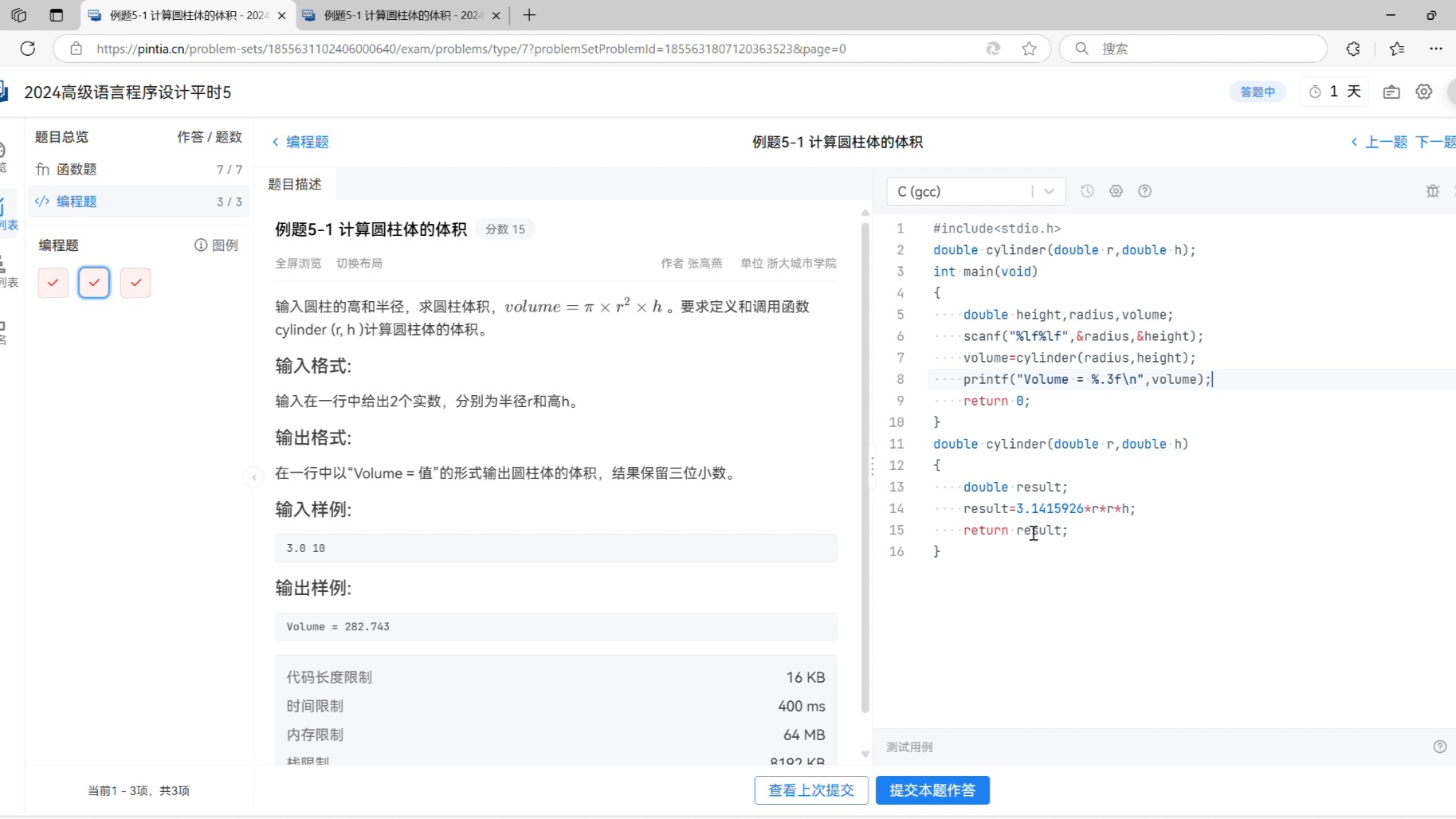1456x819 pixels.
Task: Open browser settings and more menu
Action: point(1436,49)
